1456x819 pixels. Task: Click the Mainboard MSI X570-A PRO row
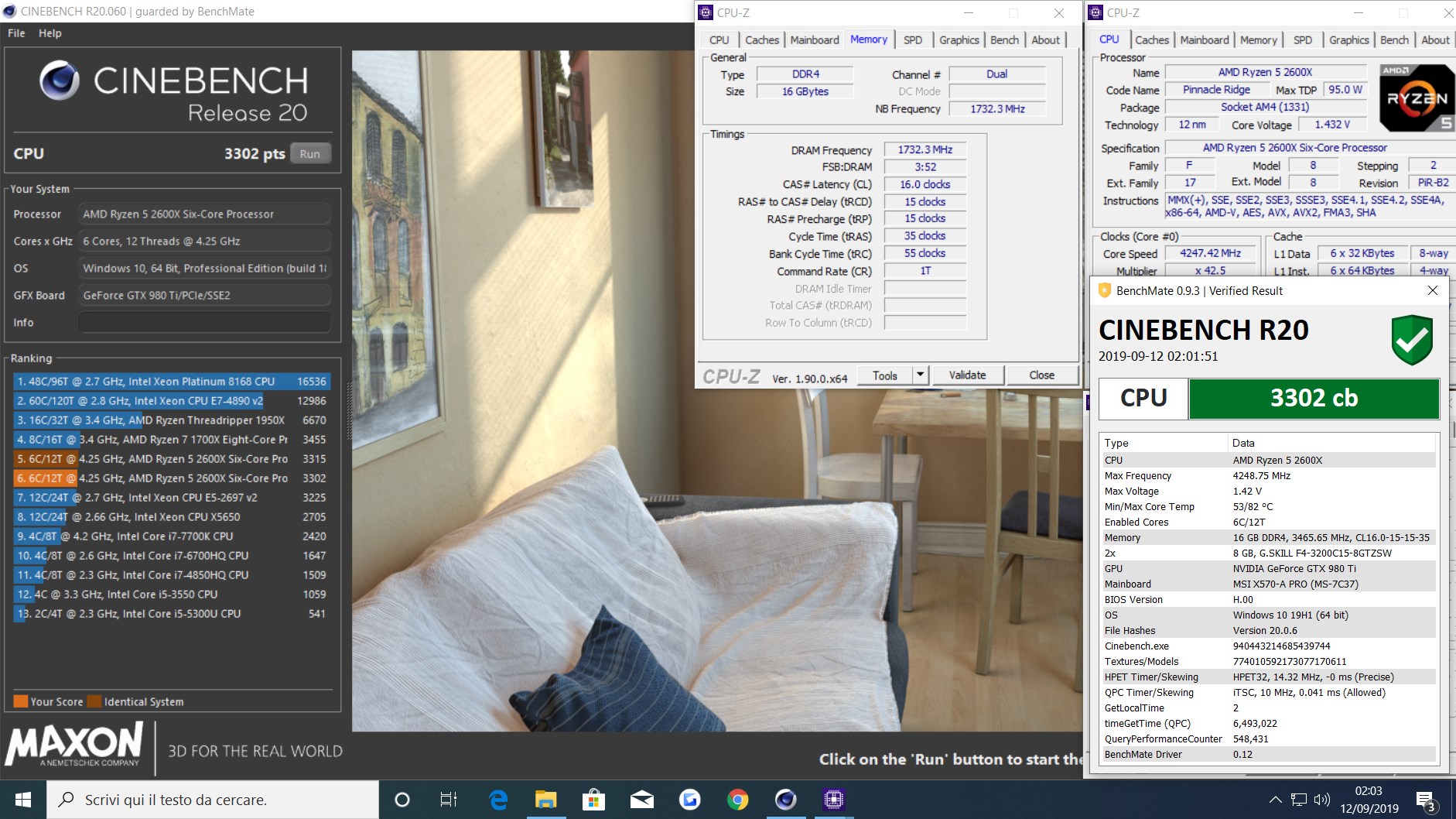tap(1267, 584)
